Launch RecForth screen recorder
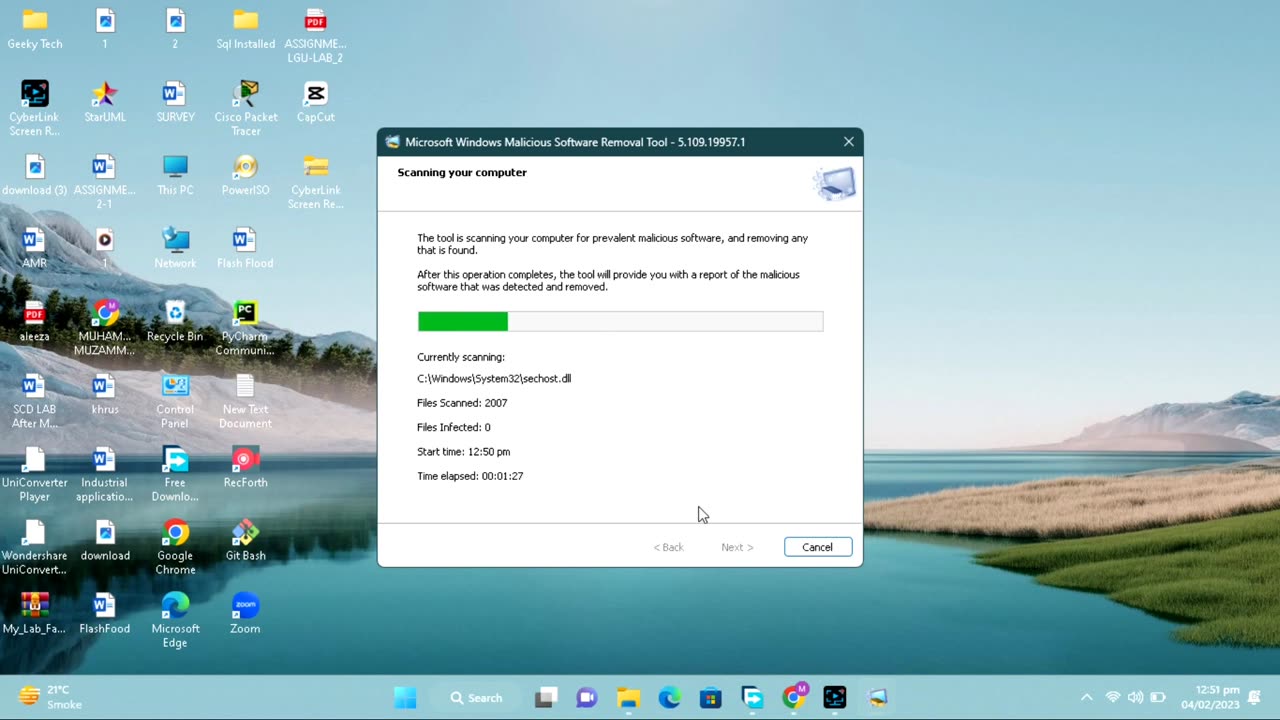This screenshot has width=1280, height=720. click(245, 468)
